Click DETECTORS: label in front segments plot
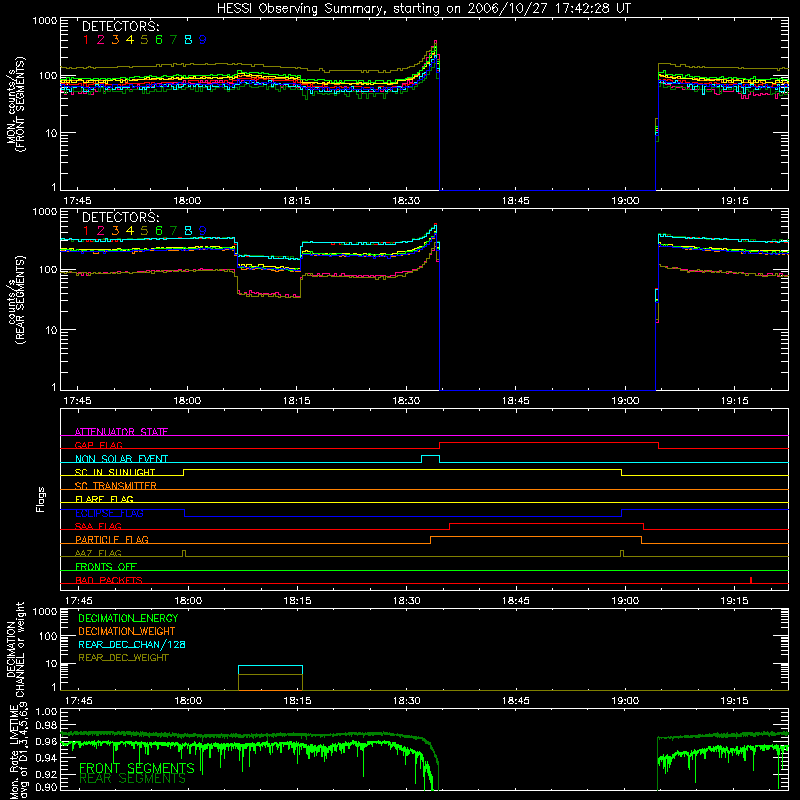Image resolution: width=800 pixels, height=800 pixels. [120, 27]
